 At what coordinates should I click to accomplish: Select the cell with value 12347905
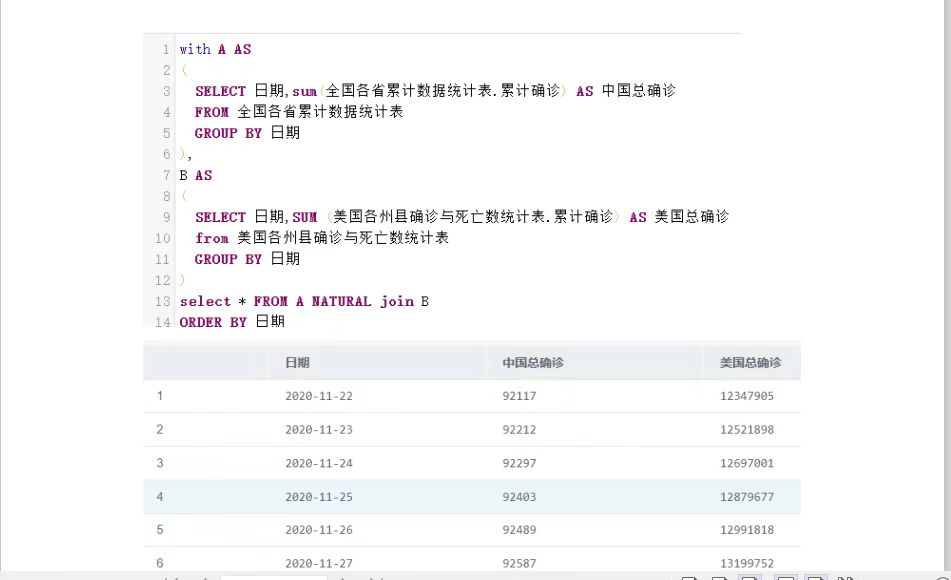tap(747, 396)
